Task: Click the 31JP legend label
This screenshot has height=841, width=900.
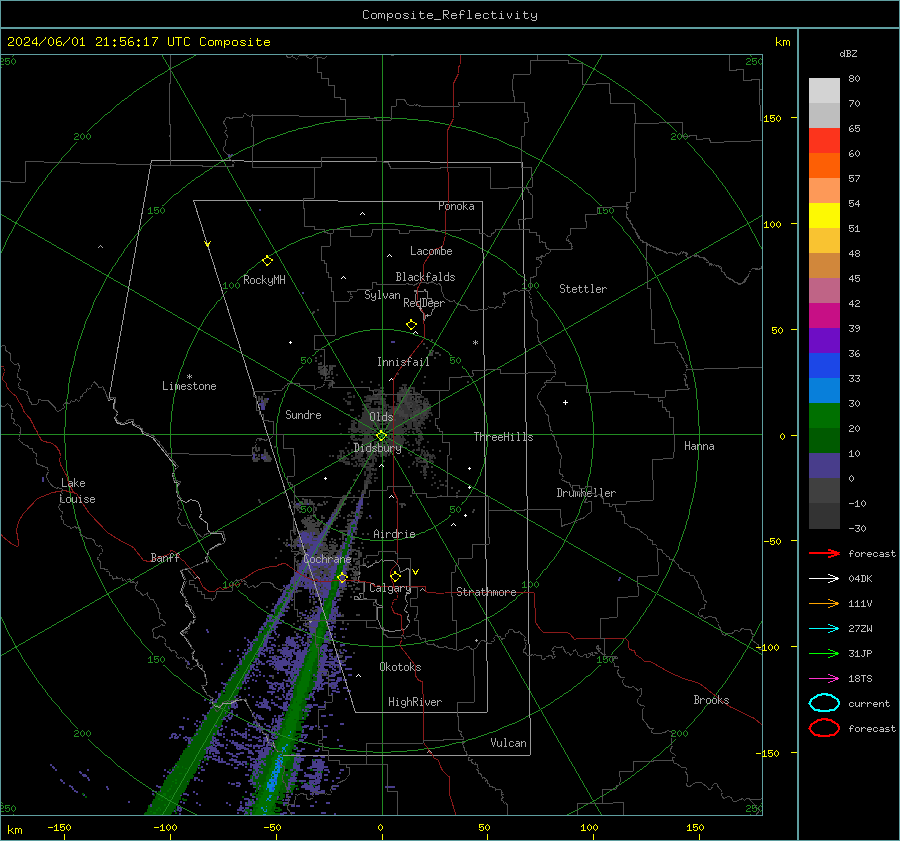Action: [x=860, y=653]
